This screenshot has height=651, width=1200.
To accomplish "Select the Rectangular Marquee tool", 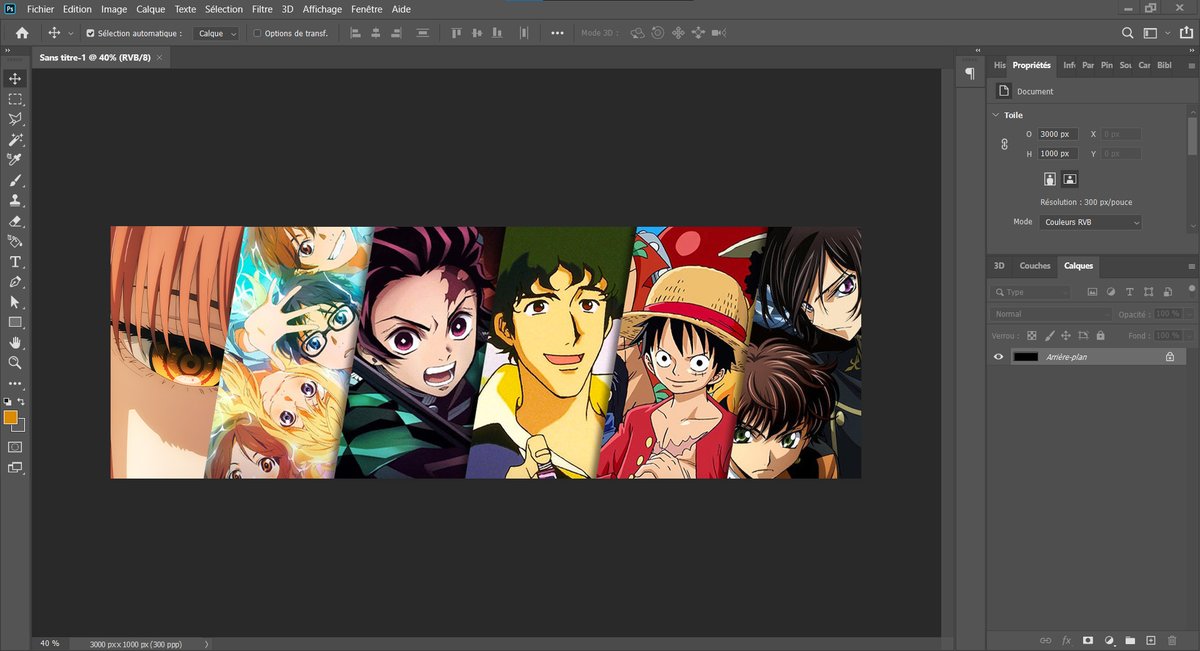I will tap(15, 99).
